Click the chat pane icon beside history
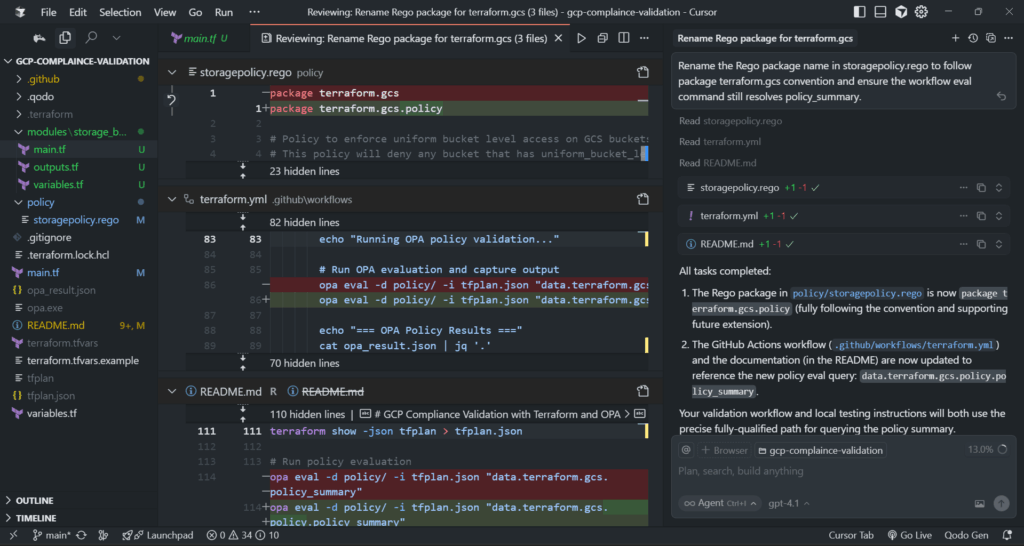Image resolution: width=1024 pixels, height=546 pixels. click(x=991, y=39)
